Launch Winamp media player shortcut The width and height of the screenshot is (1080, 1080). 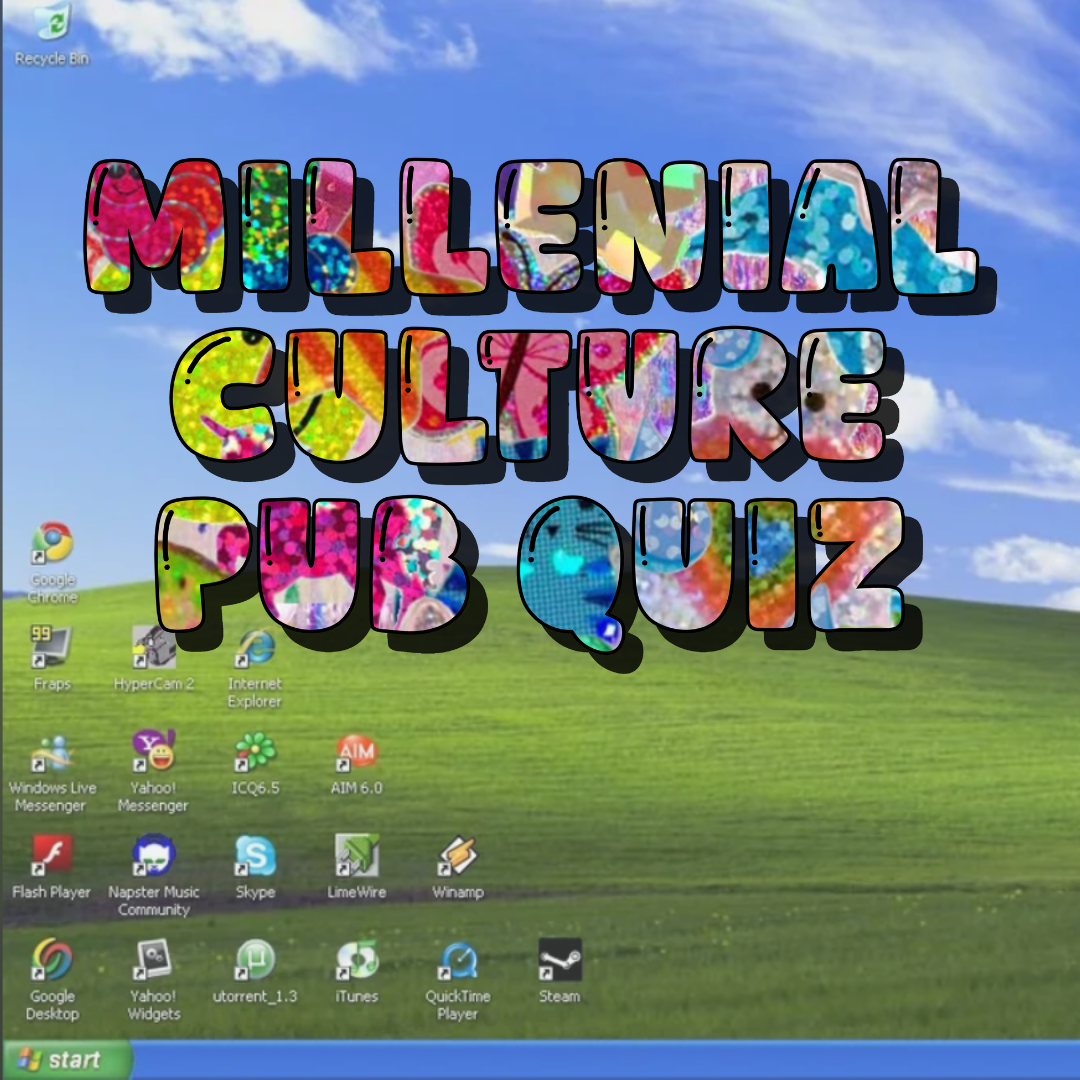click(458, 856)
